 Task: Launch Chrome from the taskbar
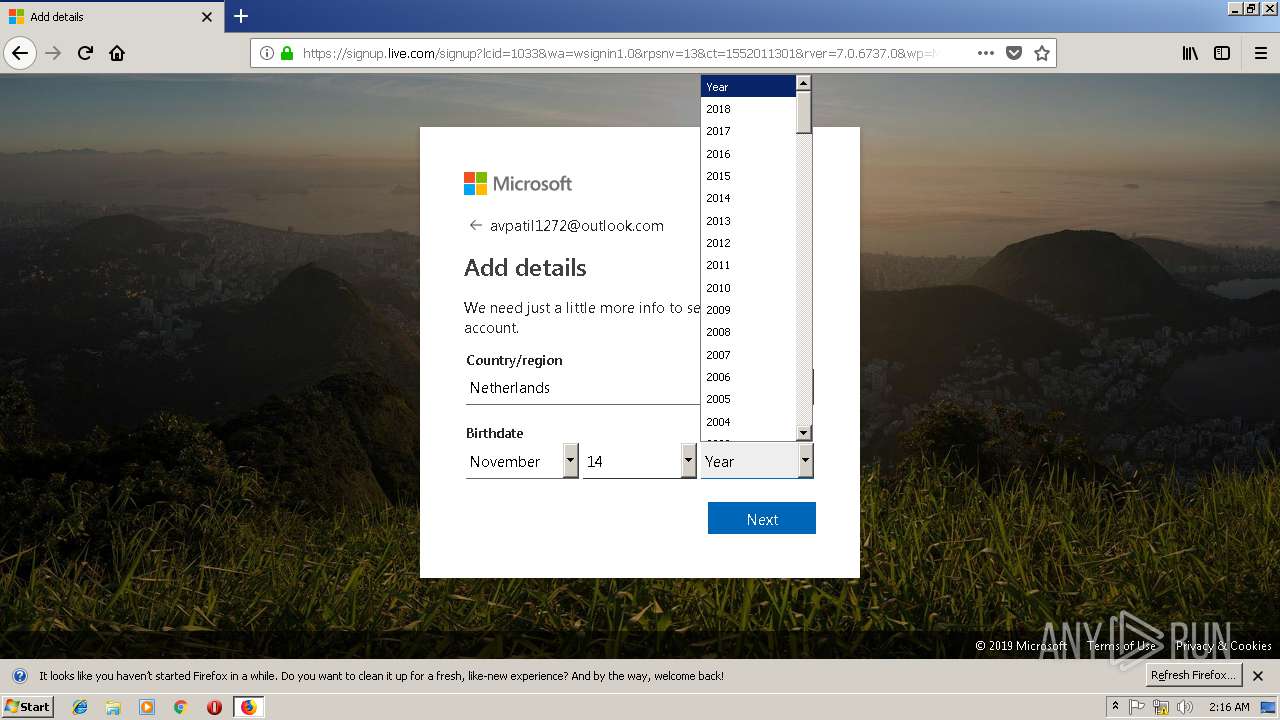tap(180, 707)
